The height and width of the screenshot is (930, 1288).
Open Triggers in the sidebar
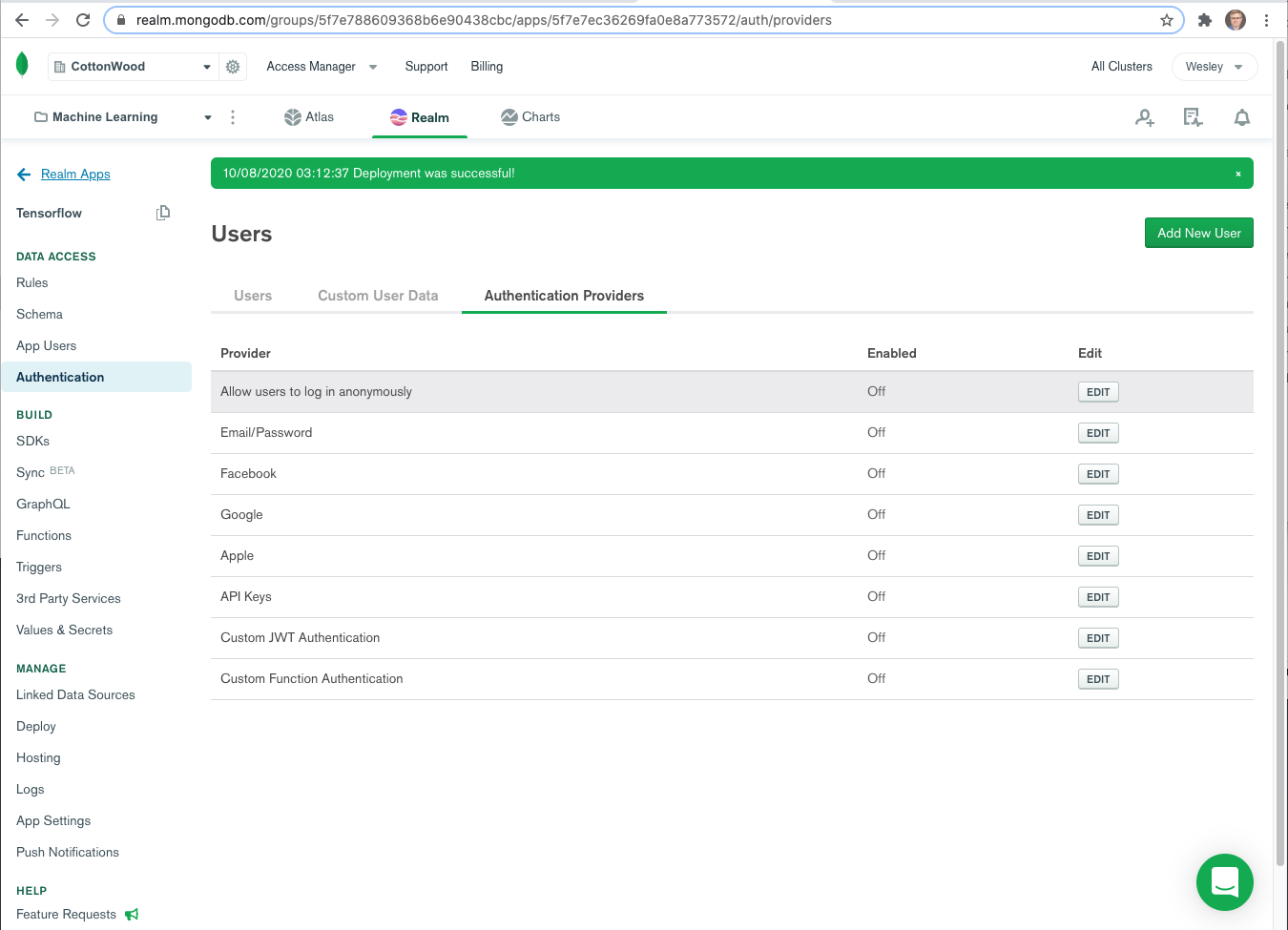click(x=39, y=568)
